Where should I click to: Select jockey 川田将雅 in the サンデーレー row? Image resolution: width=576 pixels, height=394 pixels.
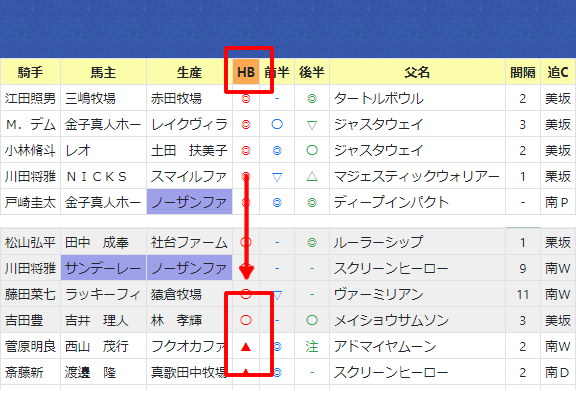pyautogui.click(x=30, y=268)
